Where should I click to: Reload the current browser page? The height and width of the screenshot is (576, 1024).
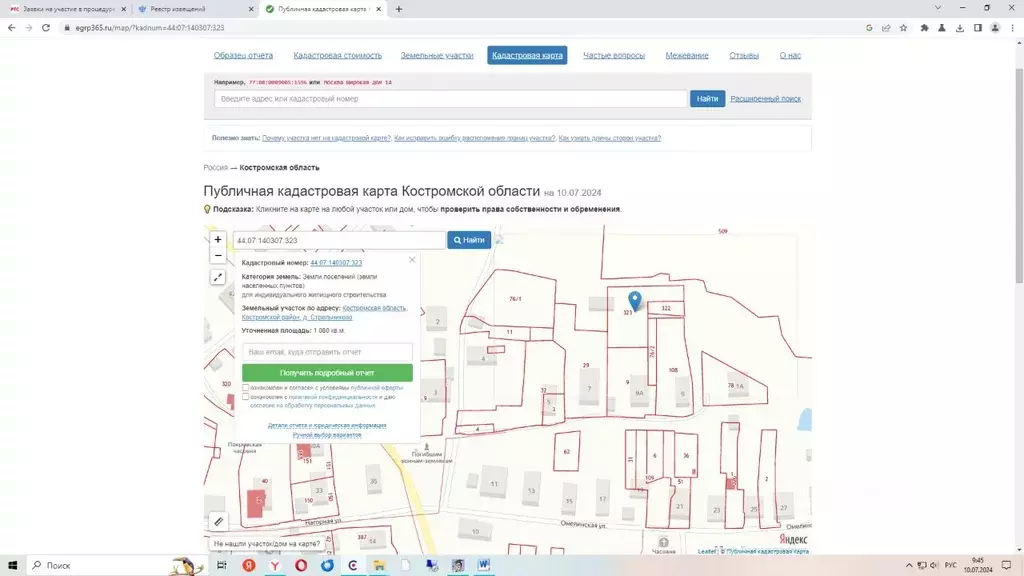46,27
